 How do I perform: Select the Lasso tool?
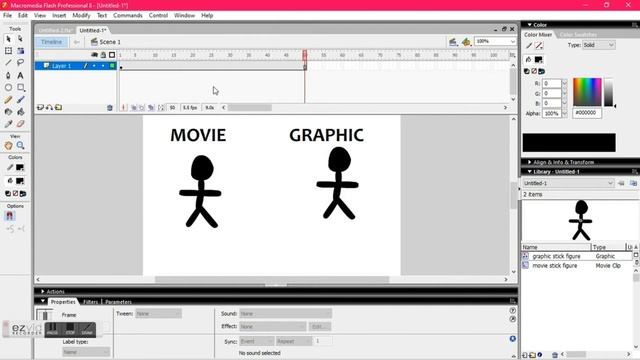pos(20,63)
